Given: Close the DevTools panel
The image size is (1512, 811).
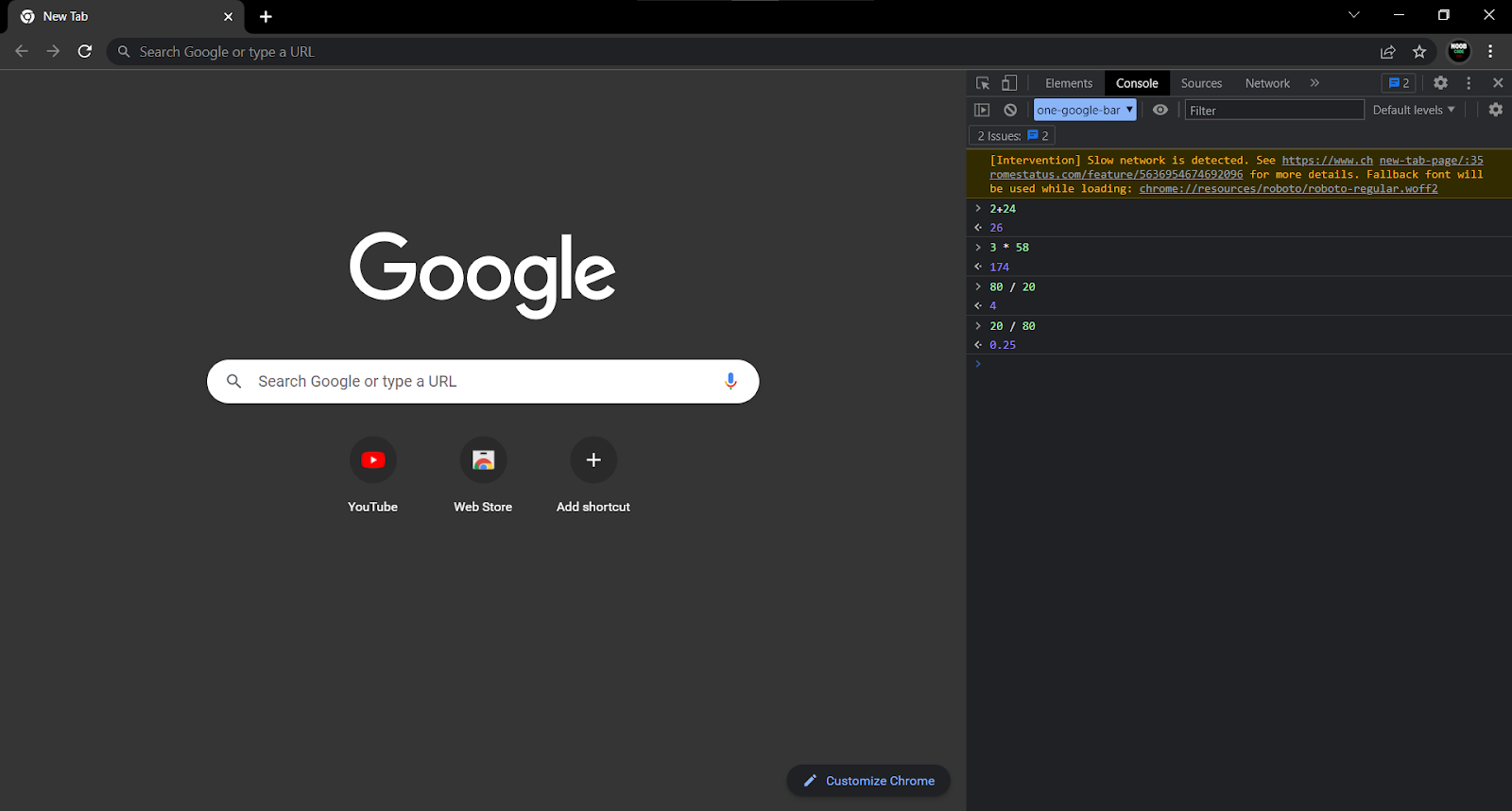Looking at the screenshot, I should (x=1498, y=83).
